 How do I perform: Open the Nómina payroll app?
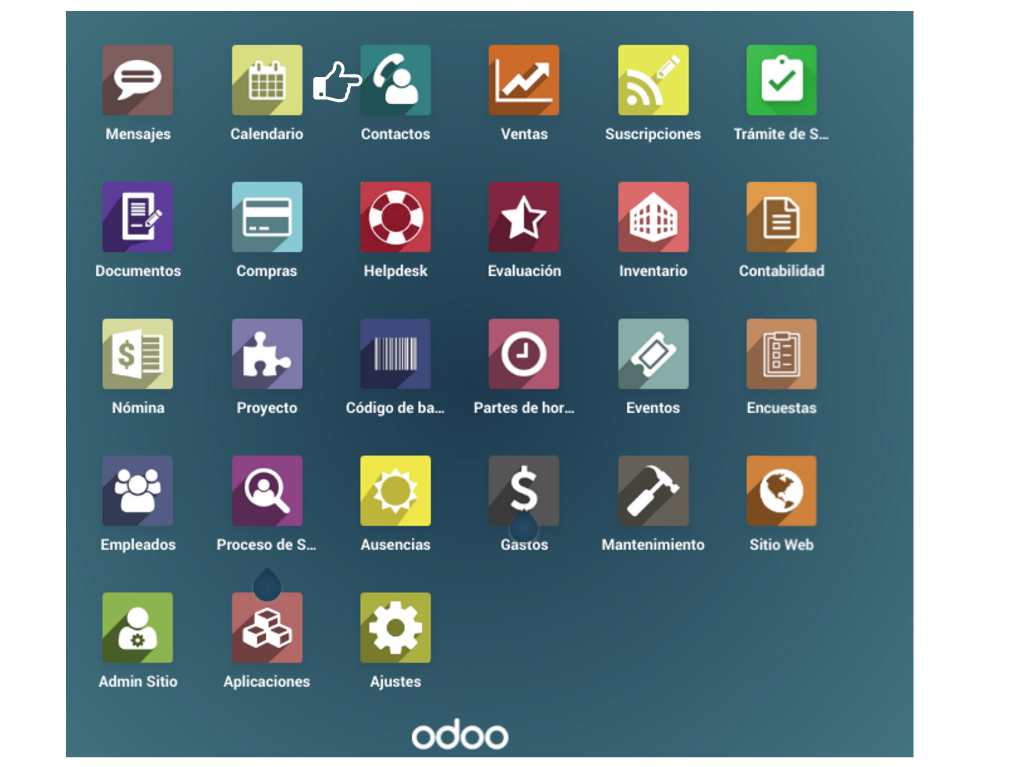(x=137, y=354)
